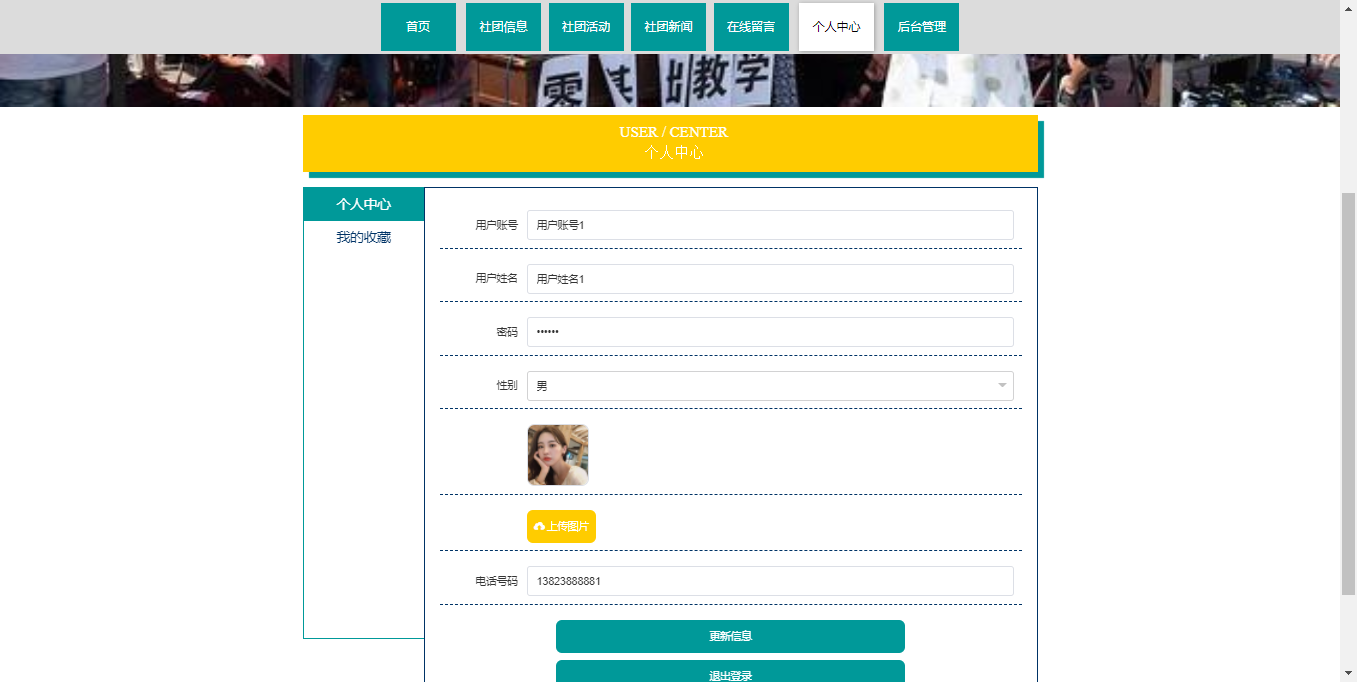The height and width of the screenshot is (682, 1357).
Task: Click the scrollbar up arrow
Action: 1348,8
